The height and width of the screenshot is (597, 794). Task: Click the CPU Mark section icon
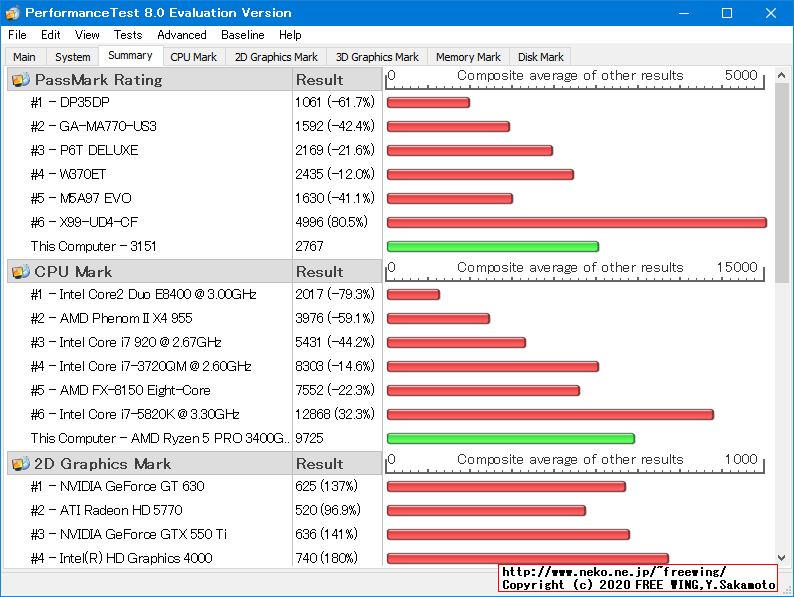(21, 271)
